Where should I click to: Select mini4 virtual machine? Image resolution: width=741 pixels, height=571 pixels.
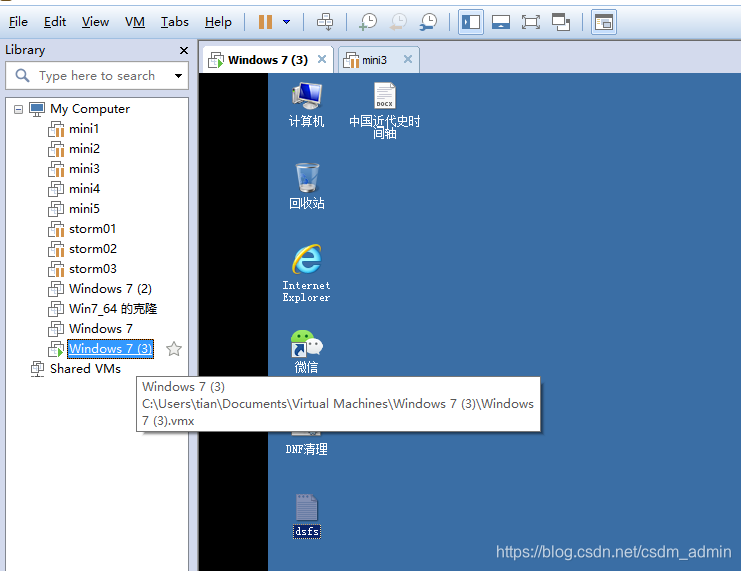[84, 189]
